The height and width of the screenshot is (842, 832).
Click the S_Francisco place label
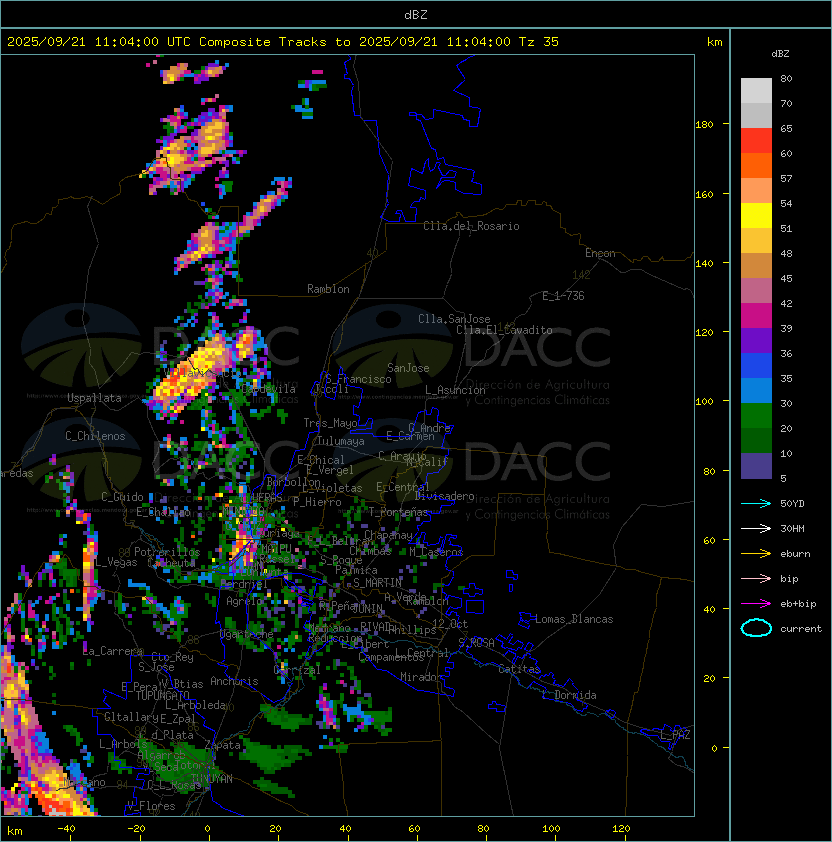[x=358, y=379]
